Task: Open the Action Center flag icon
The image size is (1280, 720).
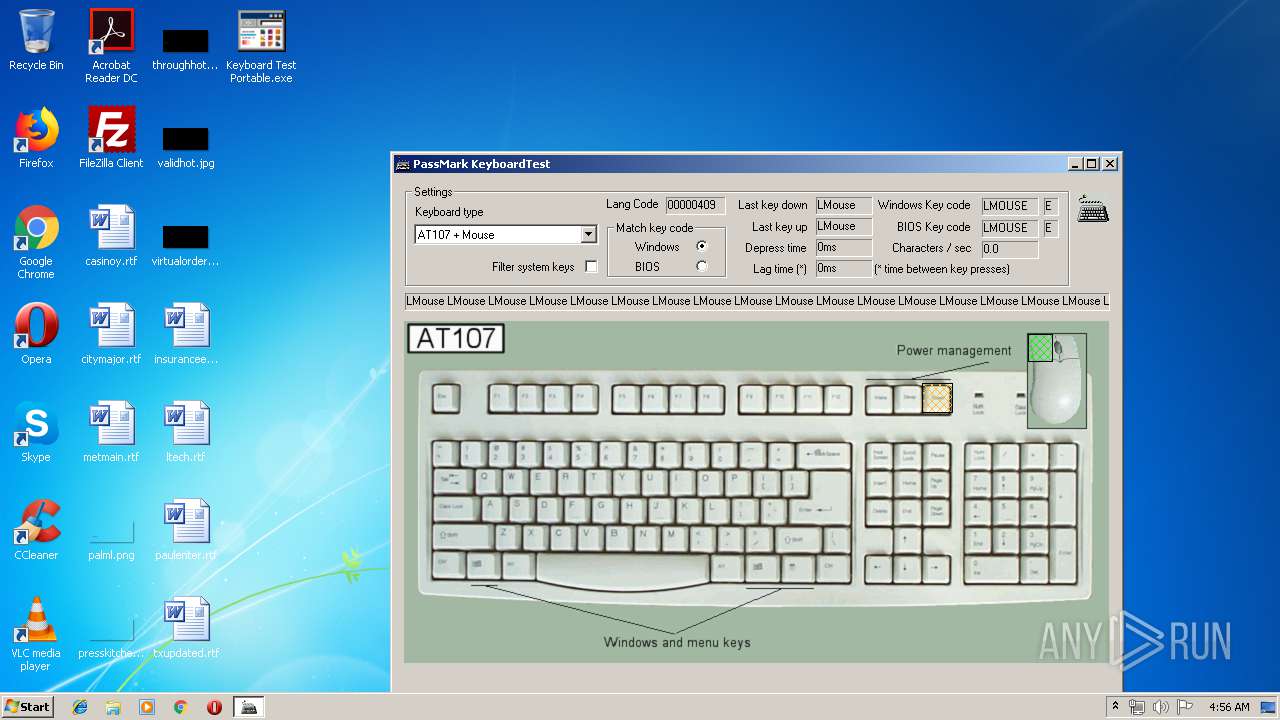Action: coord(1184,707)
